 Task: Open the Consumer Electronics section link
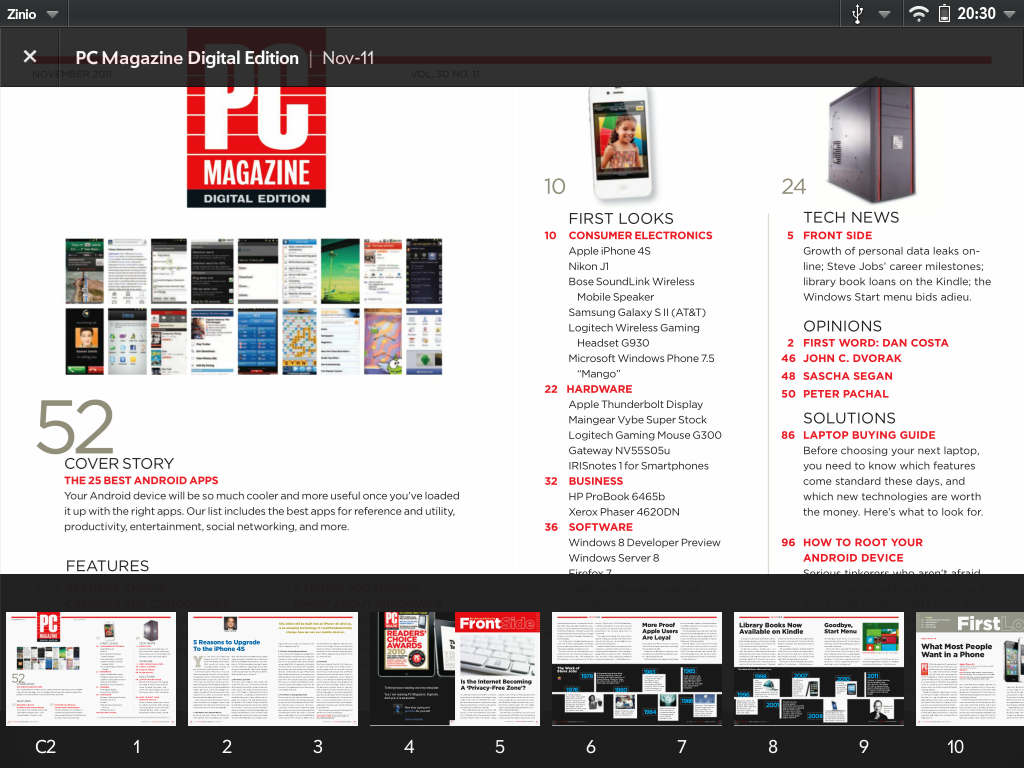tap(640, 236)
